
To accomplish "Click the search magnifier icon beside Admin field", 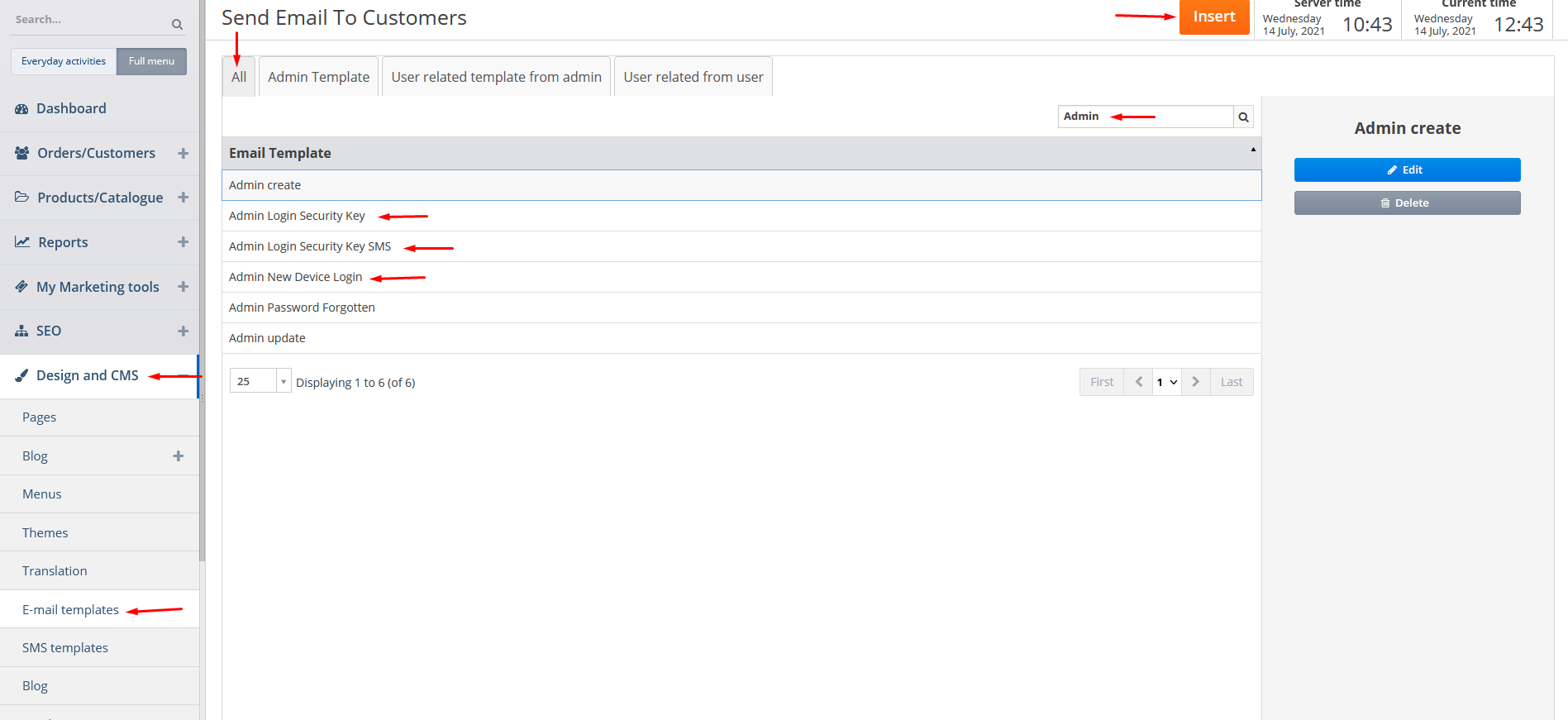I will 1243,117.
